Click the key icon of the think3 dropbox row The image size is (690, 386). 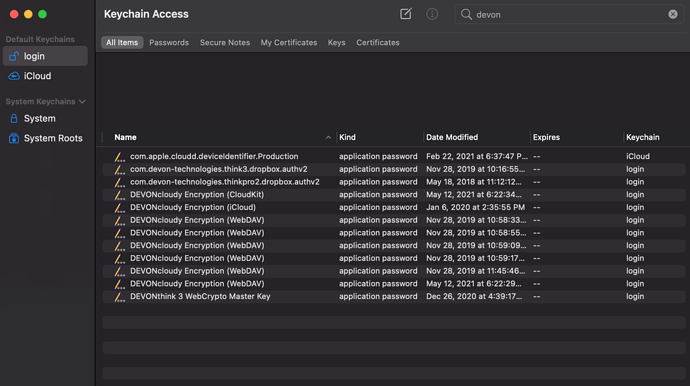click(120, 169)
